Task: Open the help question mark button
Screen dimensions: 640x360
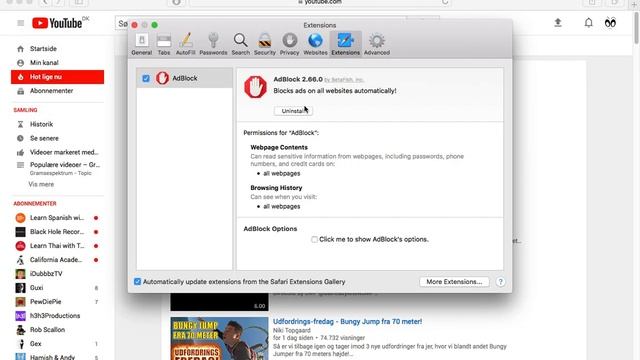Action: pos(500,282)
